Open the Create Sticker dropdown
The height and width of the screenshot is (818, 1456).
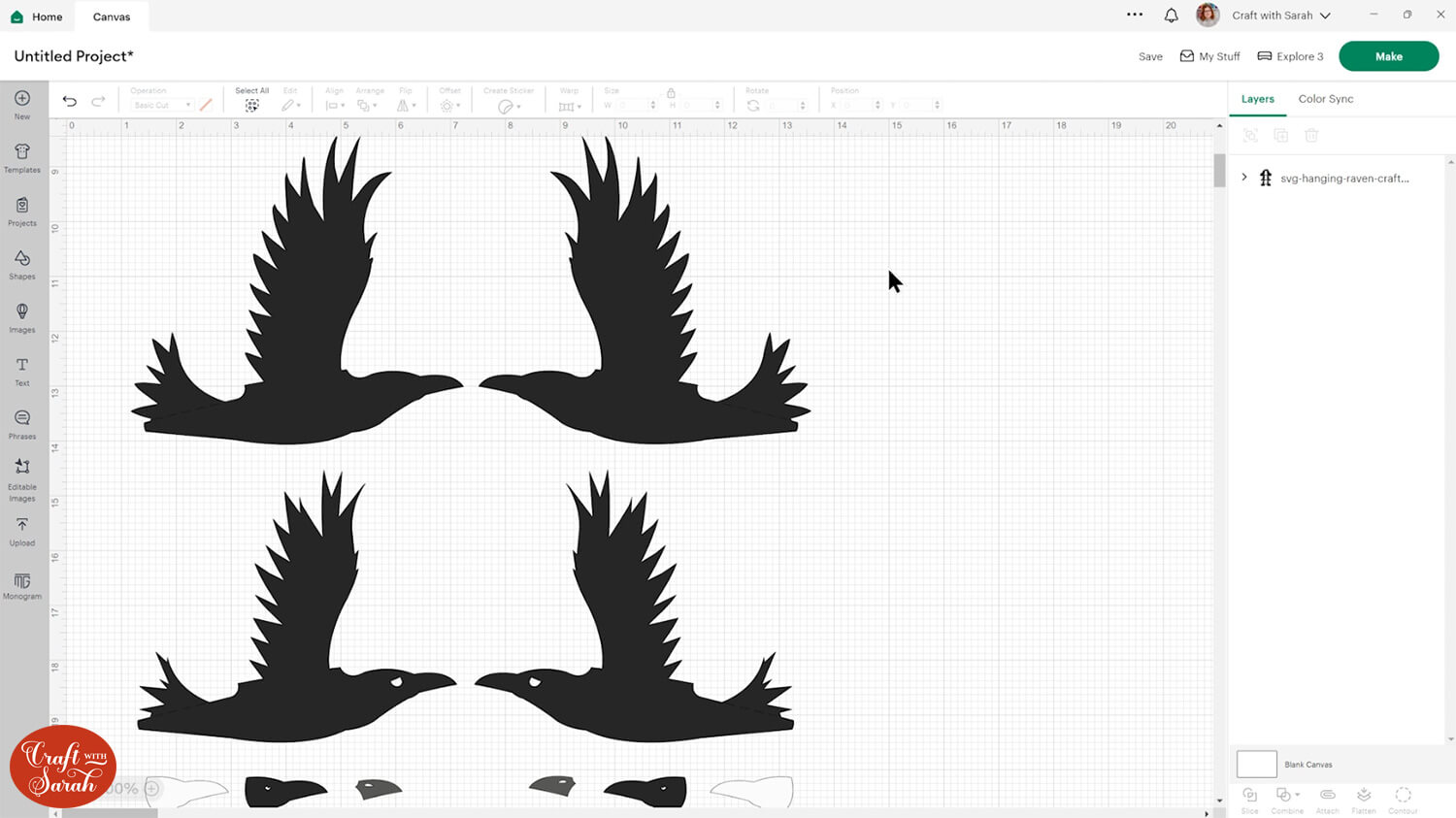click(510, 106)
